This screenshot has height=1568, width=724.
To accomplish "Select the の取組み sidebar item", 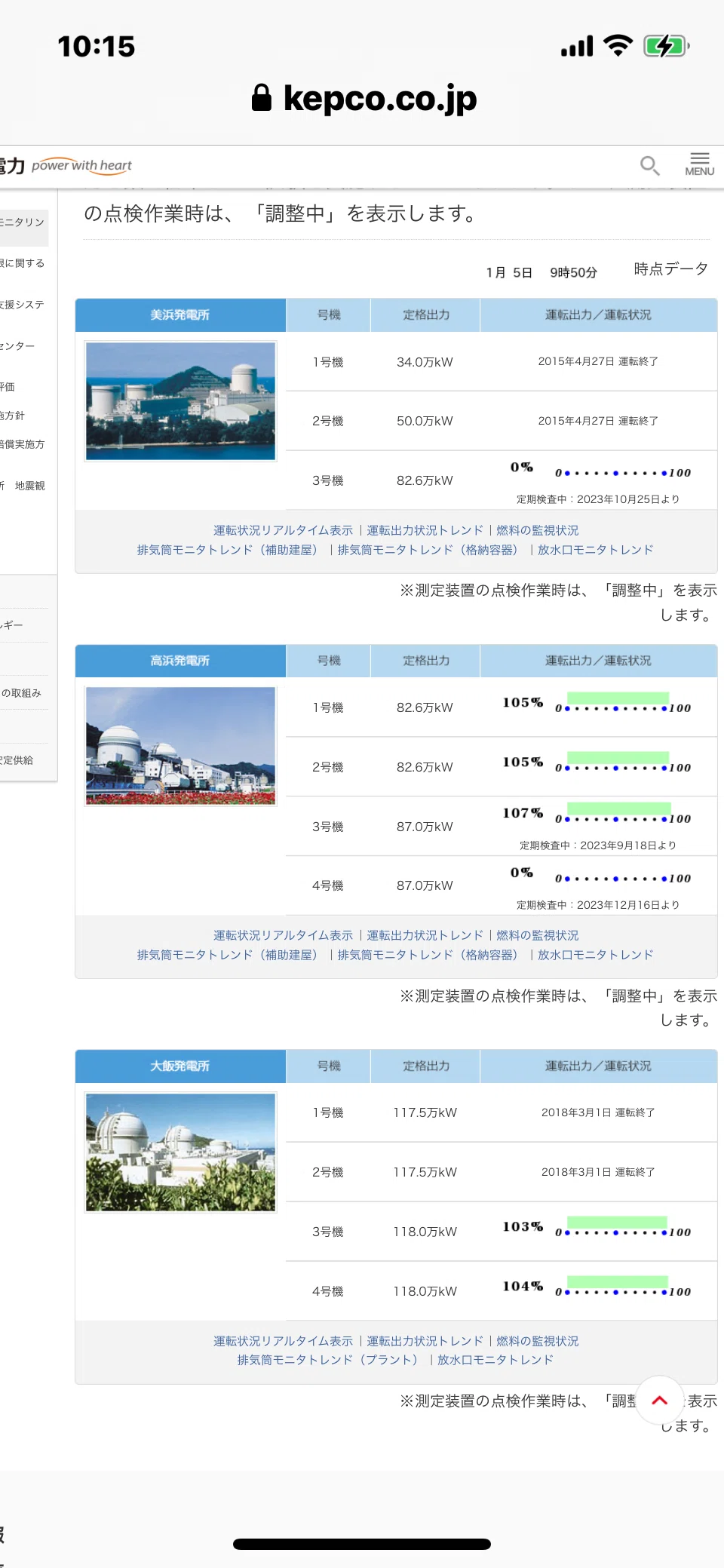I will (x=21, y=693).
